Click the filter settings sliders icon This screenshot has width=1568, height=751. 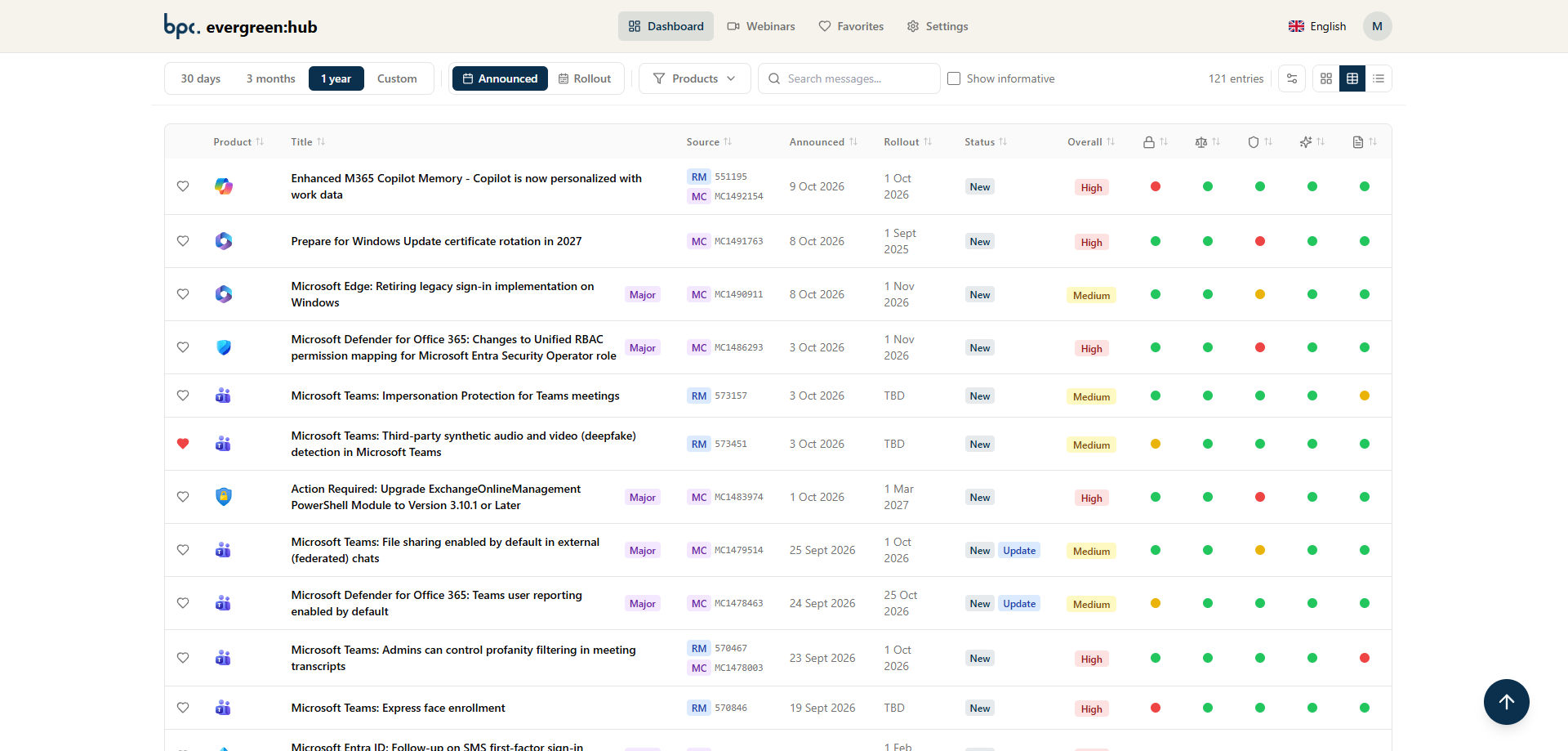click(1292, 78)
